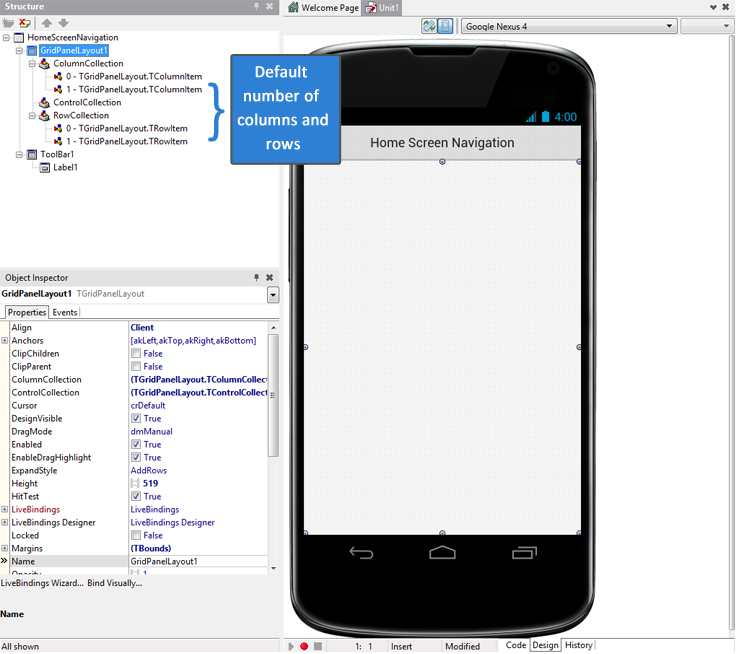Collapse the ColumnCollection tree node
The width and height of the screenshot is (738, 654).
(x=32, y=64)
